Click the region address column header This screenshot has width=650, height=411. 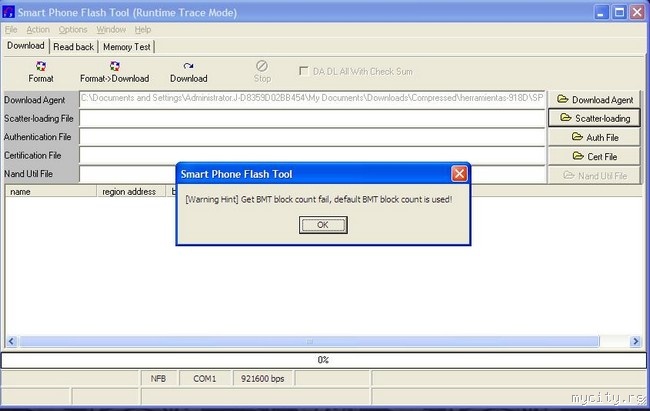tap(131, 192)
